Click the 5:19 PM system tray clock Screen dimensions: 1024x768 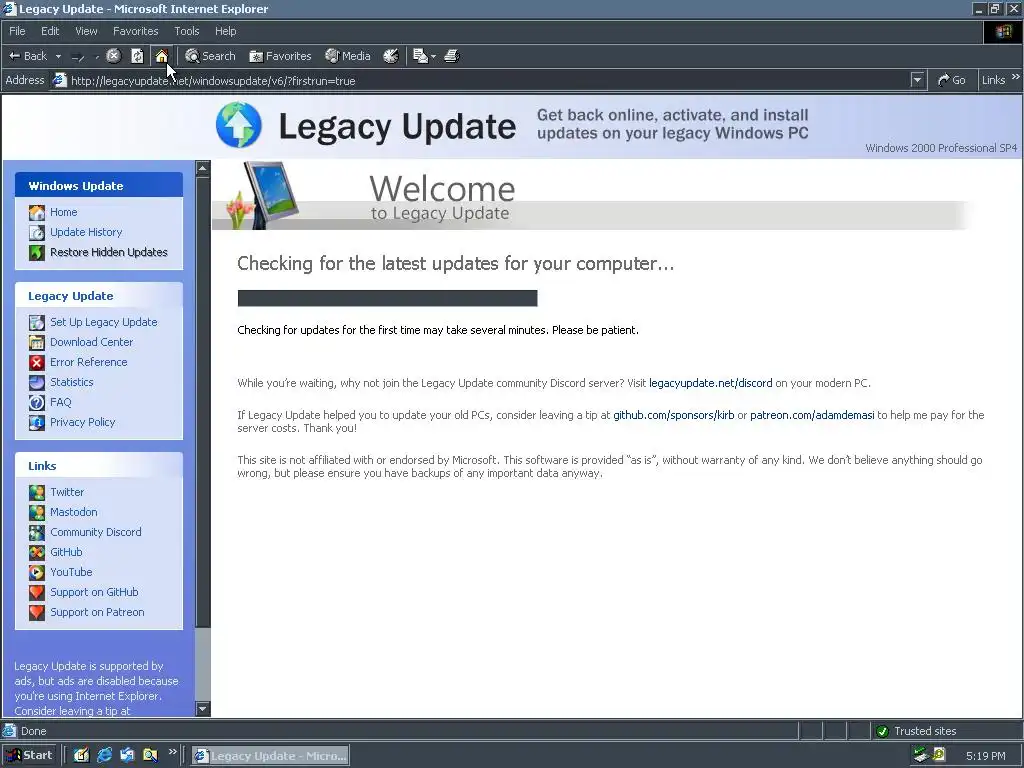point(985,756)
